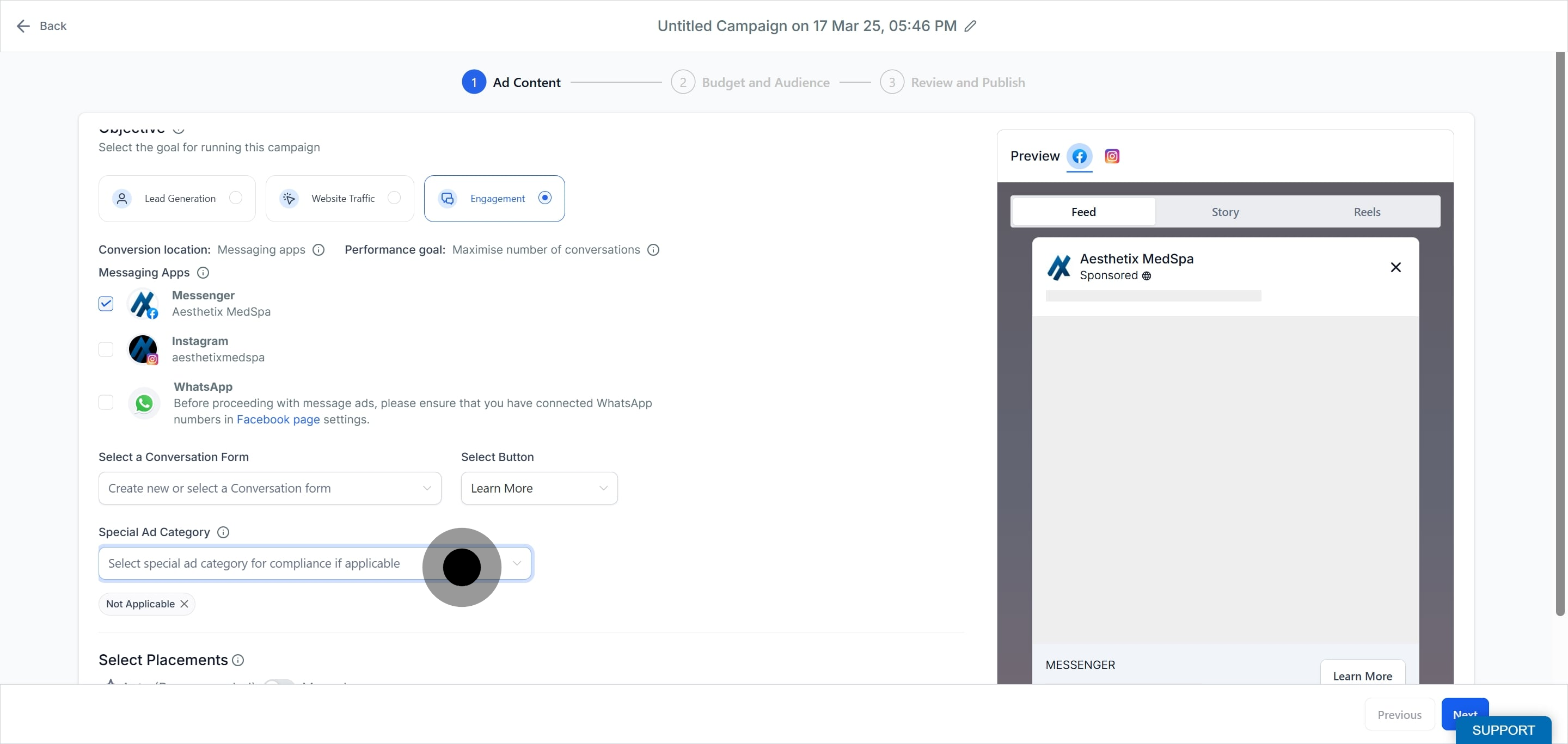This screenshot has height=744, width=1568.
Task: Open info icon beside Performance goal
Action: pos(653,250)
